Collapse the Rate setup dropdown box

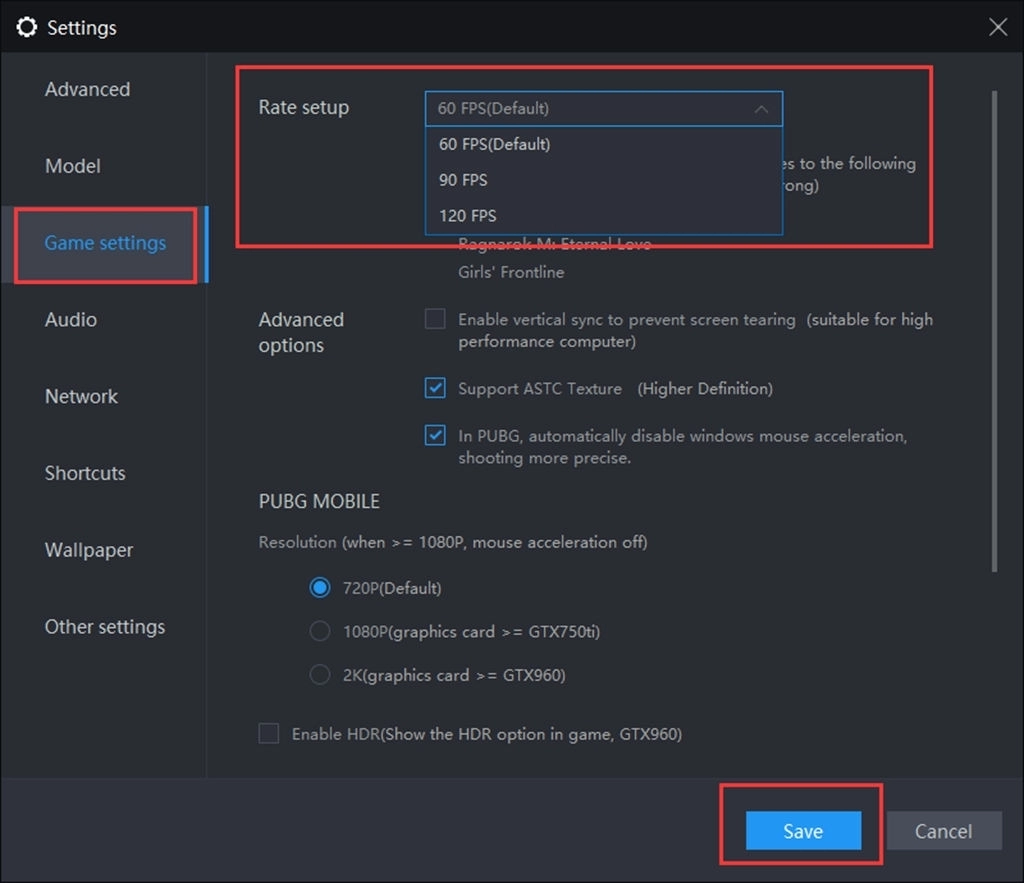pos(603,108)
